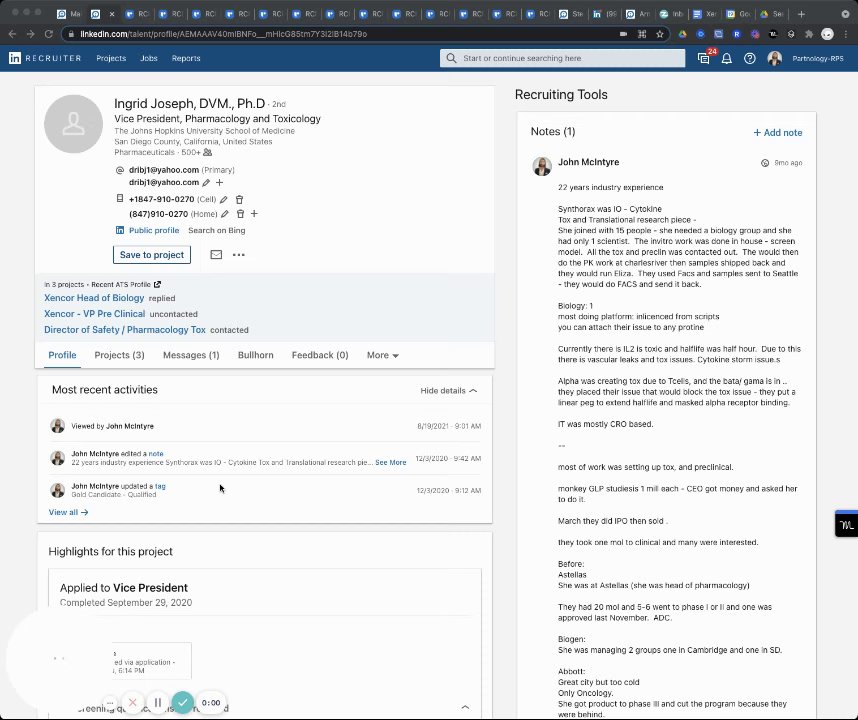Switch to the Bullhorn tab
Image resolution: width=858 pixels, height=720 pixels.
(256, 355)
